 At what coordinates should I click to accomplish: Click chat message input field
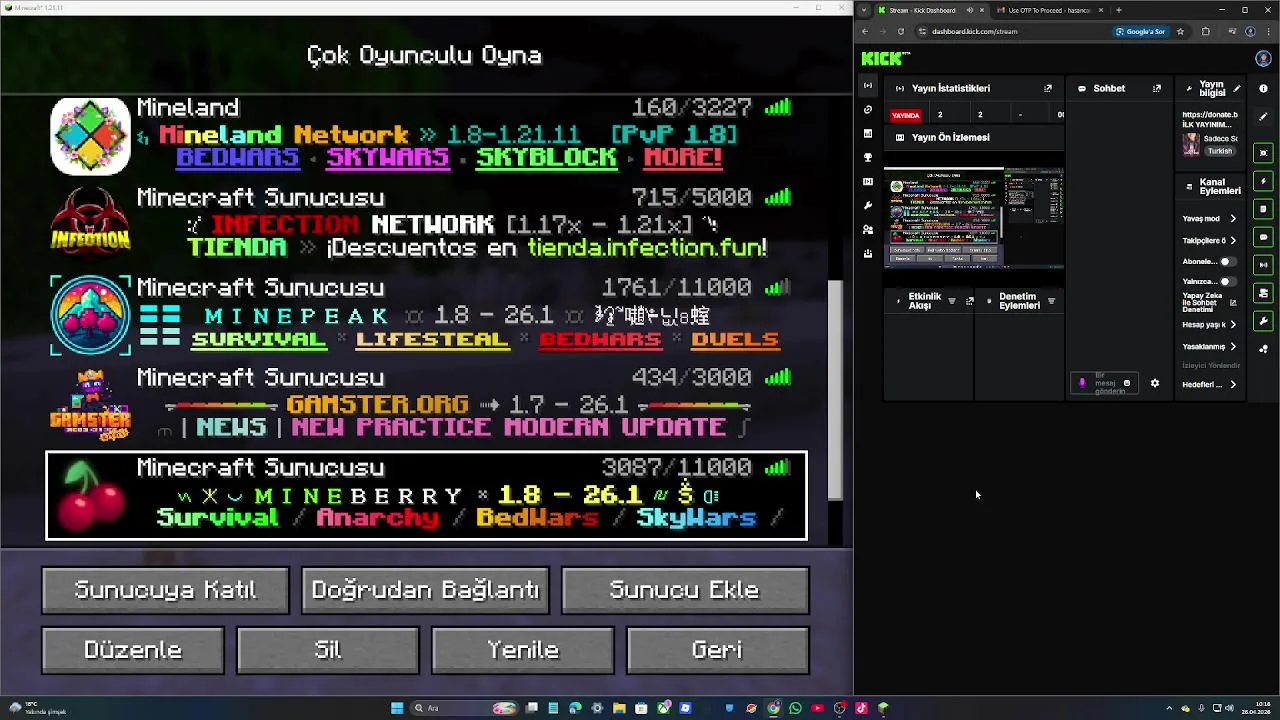coord(1105,383)
